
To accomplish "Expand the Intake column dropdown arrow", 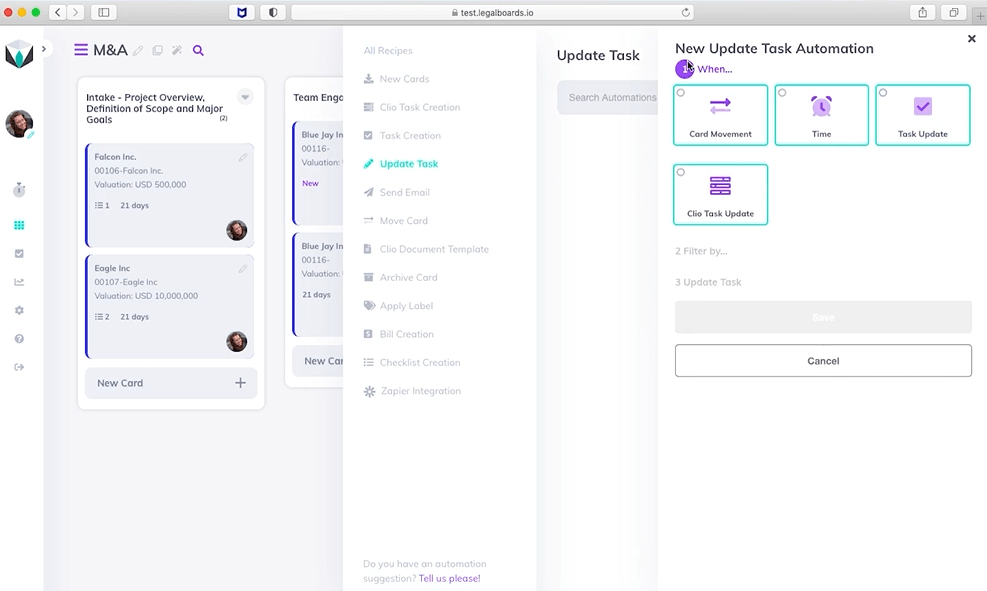I will (x=245, y=97).
